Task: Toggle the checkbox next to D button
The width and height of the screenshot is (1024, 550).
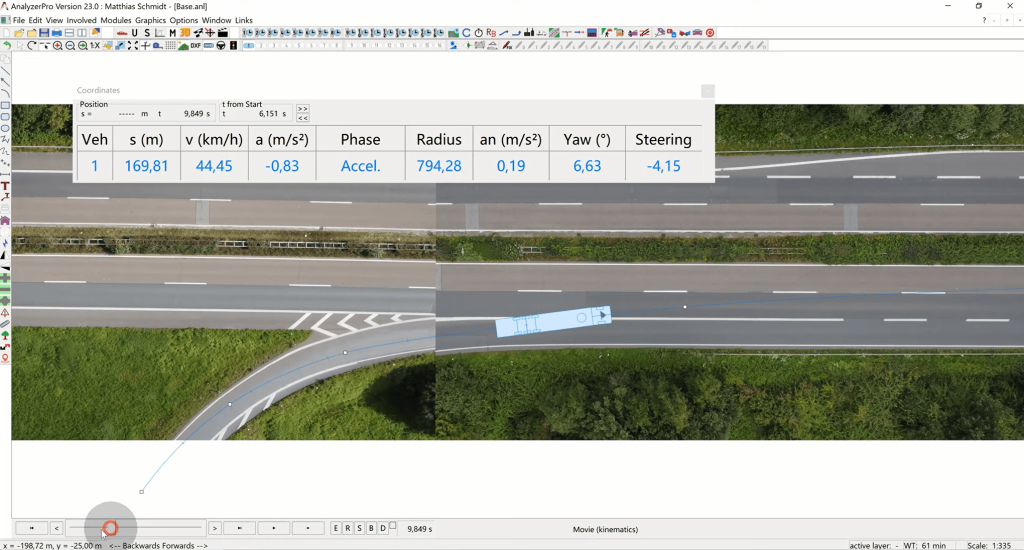Action: 393,526
